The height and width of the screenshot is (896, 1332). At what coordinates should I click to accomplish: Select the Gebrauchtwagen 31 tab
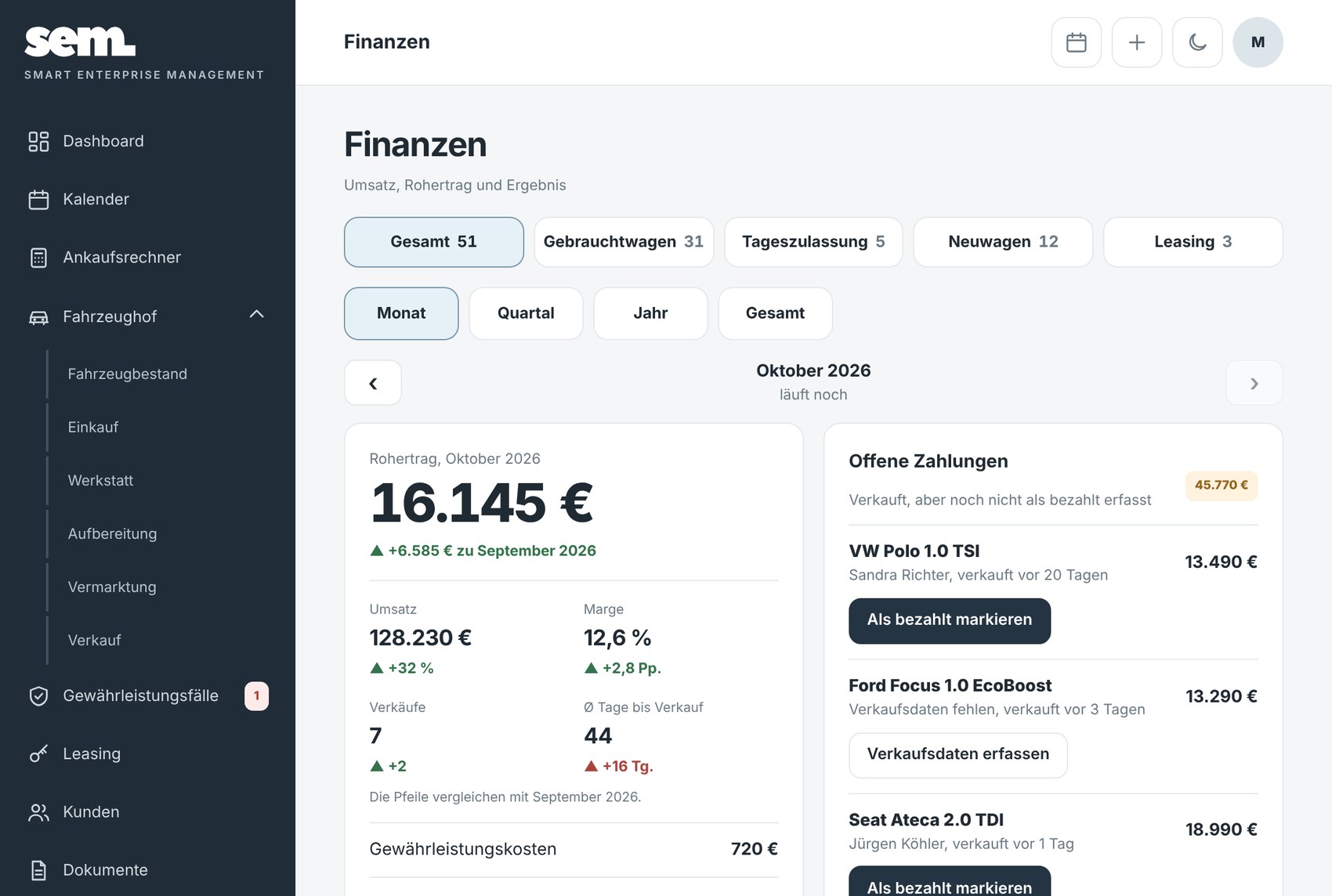tap(624, 242)
